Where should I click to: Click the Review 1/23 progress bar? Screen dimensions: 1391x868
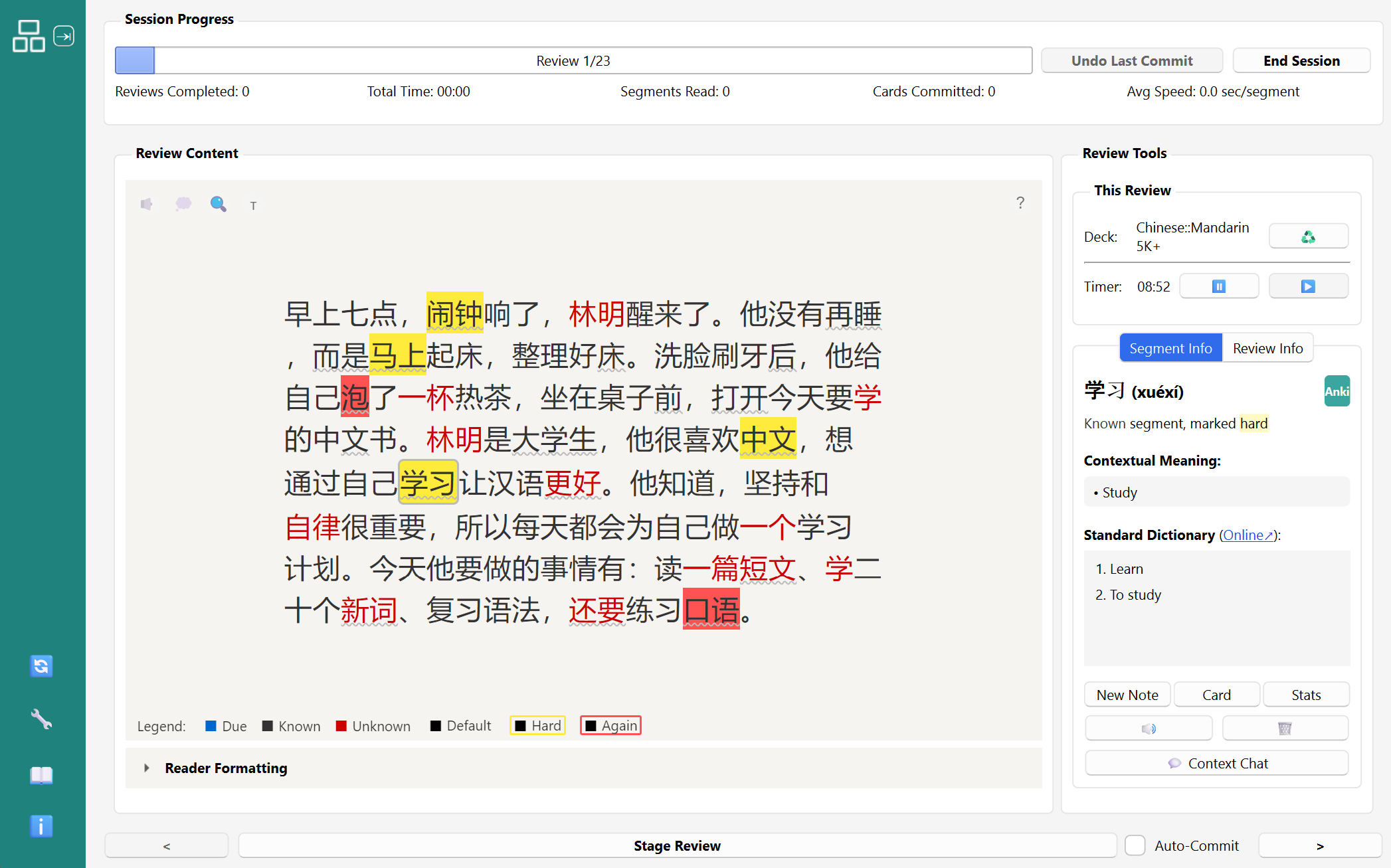coord(573,60)
